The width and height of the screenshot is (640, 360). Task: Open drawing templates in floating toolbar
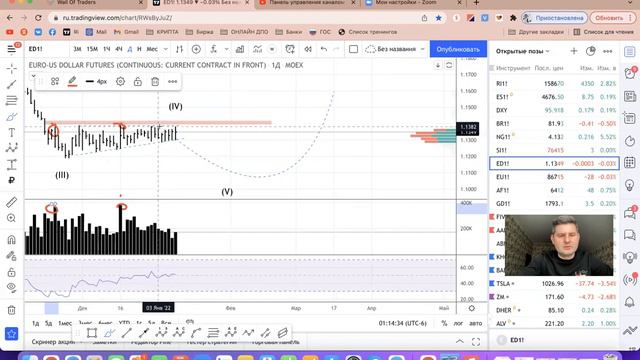[x=55, y=82]
